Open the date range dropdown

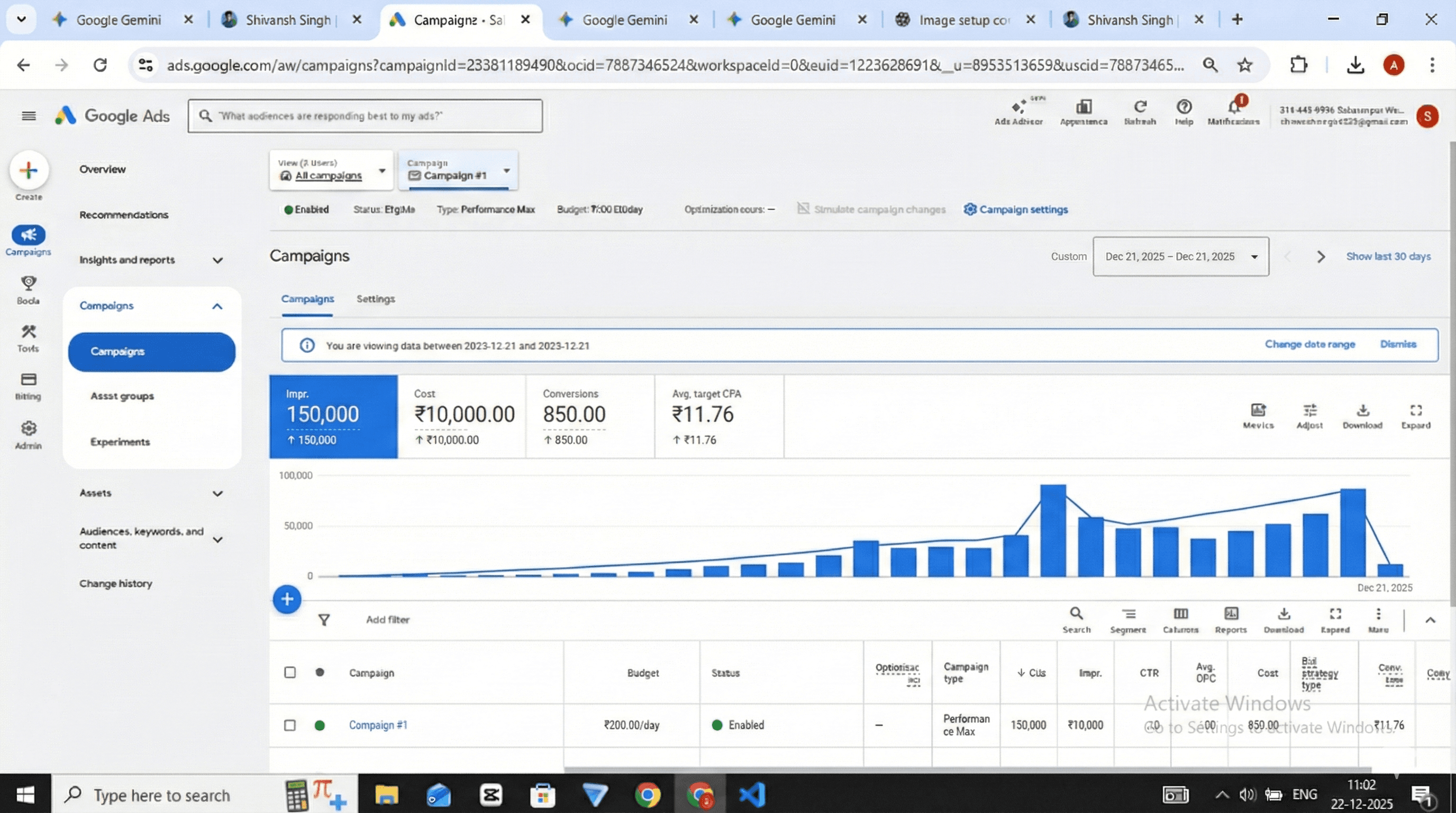click(1181, 257)
